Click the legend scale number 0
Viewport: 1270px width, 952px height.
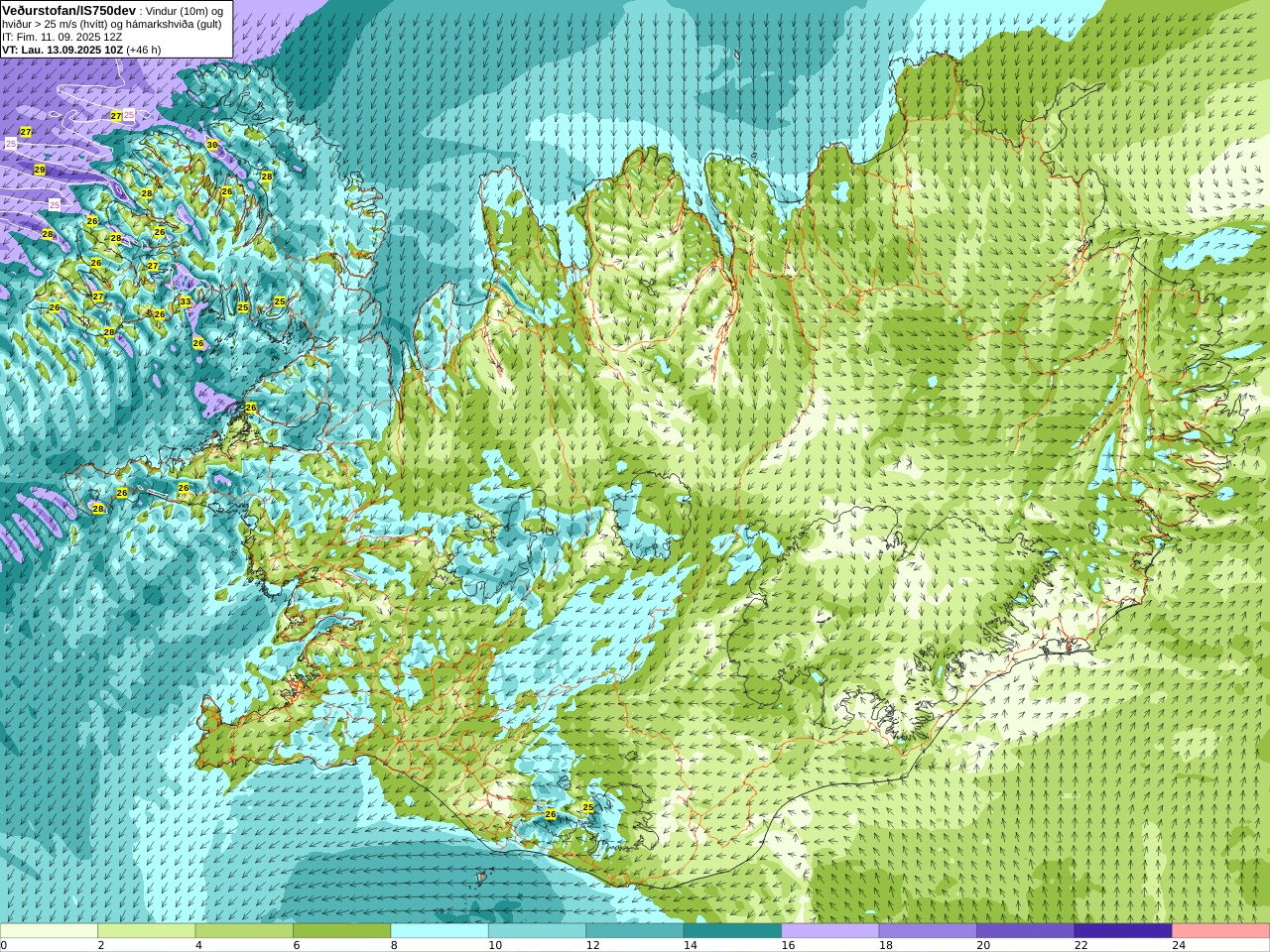coord(4,945)
